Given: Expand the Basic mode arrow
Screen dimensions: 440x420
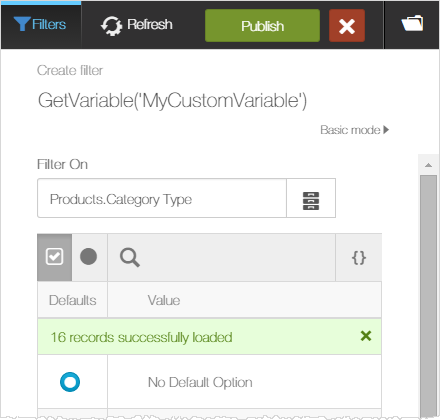Looking at the screenshot, I should pyautogui.click(x=386, y=130).
